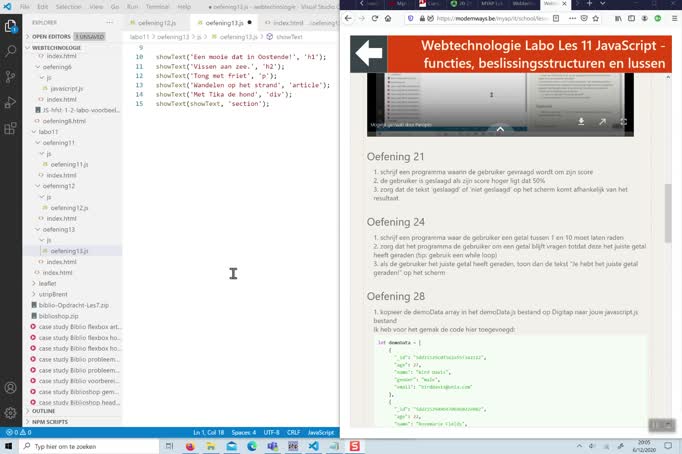Reload the Firefox page
The height and width of the screenshot is (454, 682).
pyautogui.click(x=375, y=18)
